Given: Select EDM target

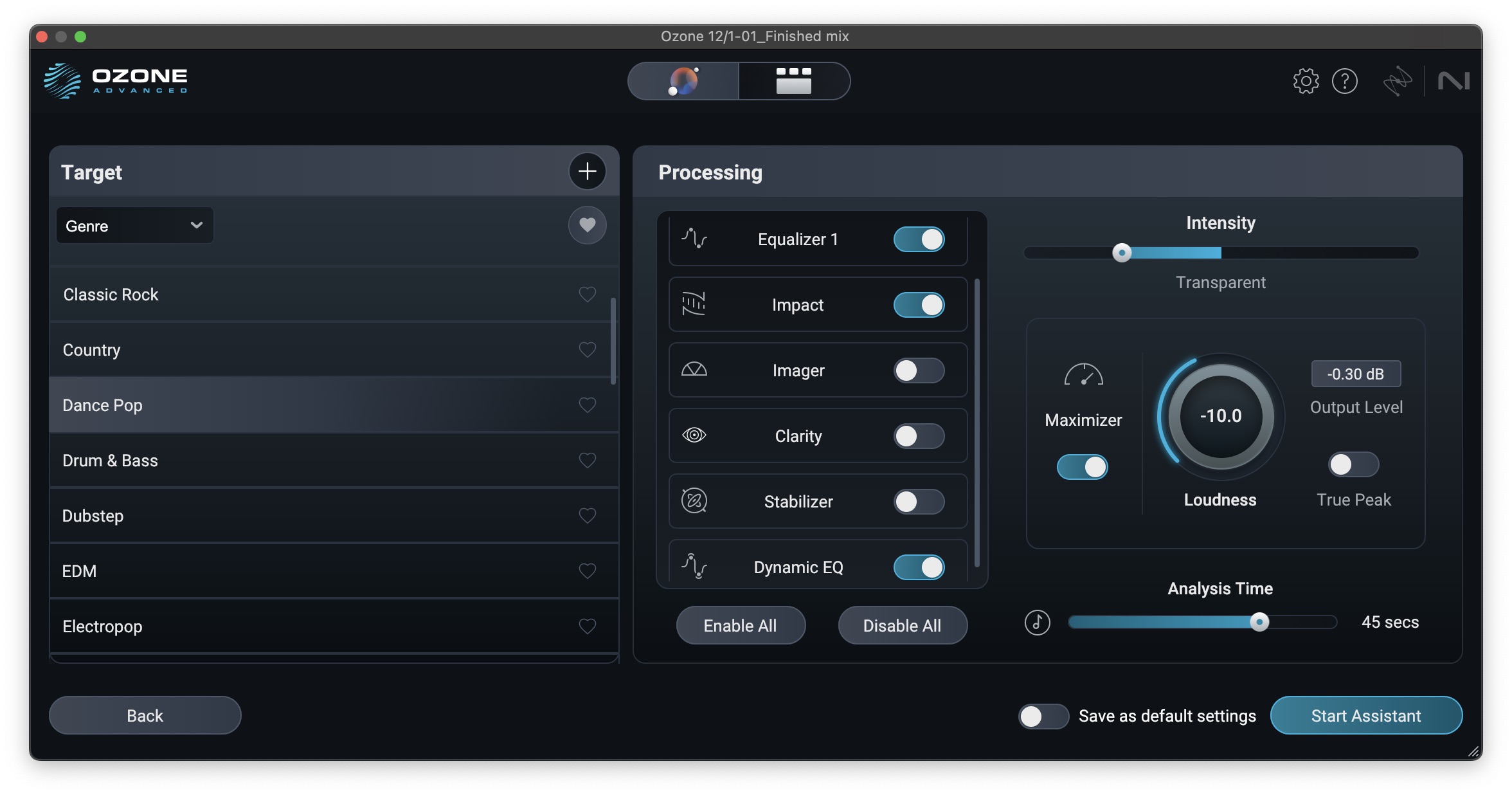Looking at the screenshot, I should [x=334, y=571].
